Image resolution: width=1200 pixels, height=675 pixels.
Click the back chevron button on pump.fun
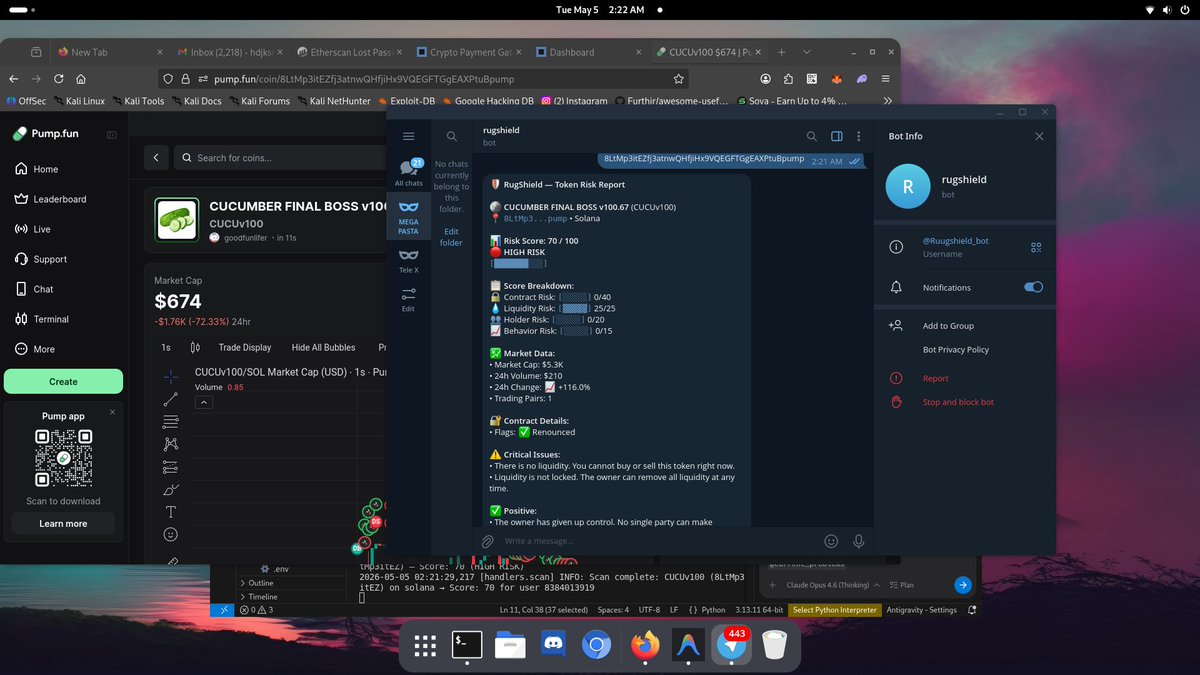point(155,157)
